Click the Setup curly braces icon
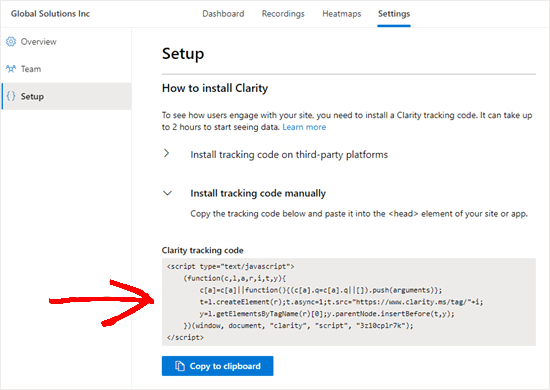 11,96
